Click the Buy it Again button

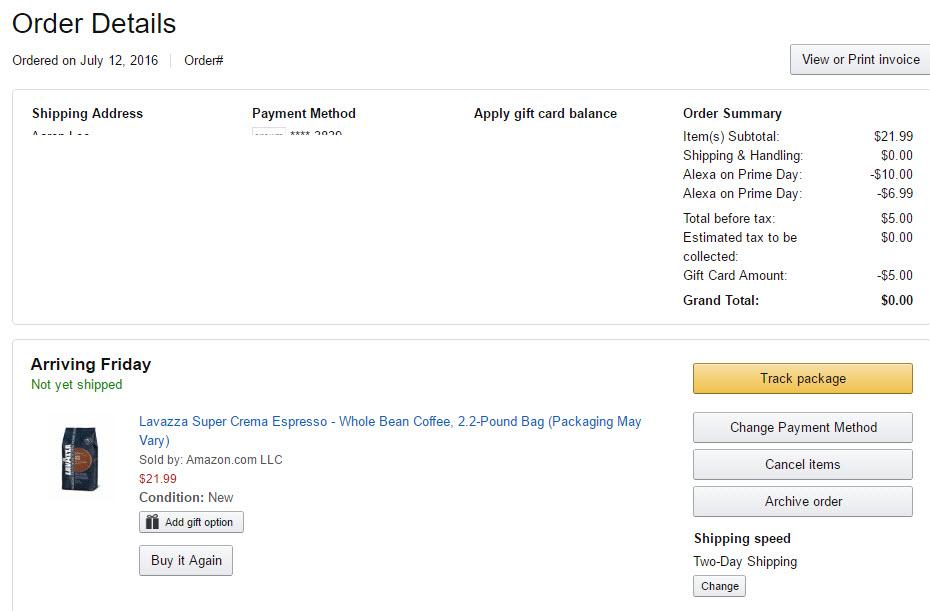click(x=186, y=560)
